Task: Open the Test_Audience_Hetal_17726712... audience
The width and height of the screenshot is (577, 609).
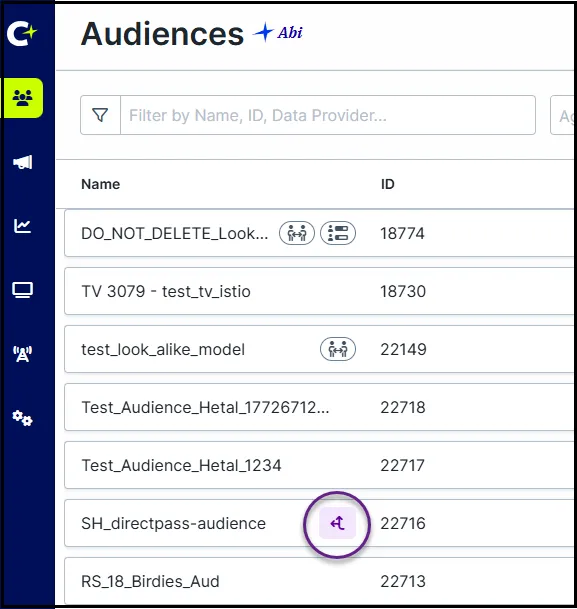Action: [205, 407]
